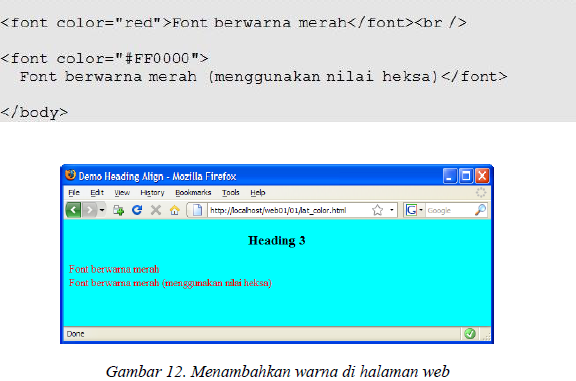Click the caption 'Gambar 12. Menambahkan warna'
The height and width of the screenshot is (381, 576).
277,371
